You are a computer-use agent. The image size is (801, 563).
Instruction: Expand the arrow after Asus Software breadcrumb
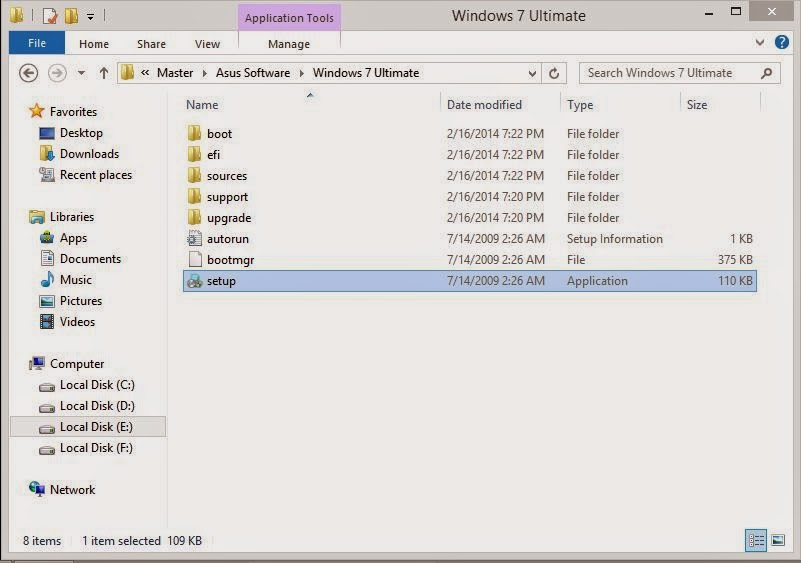click(301, 74)
